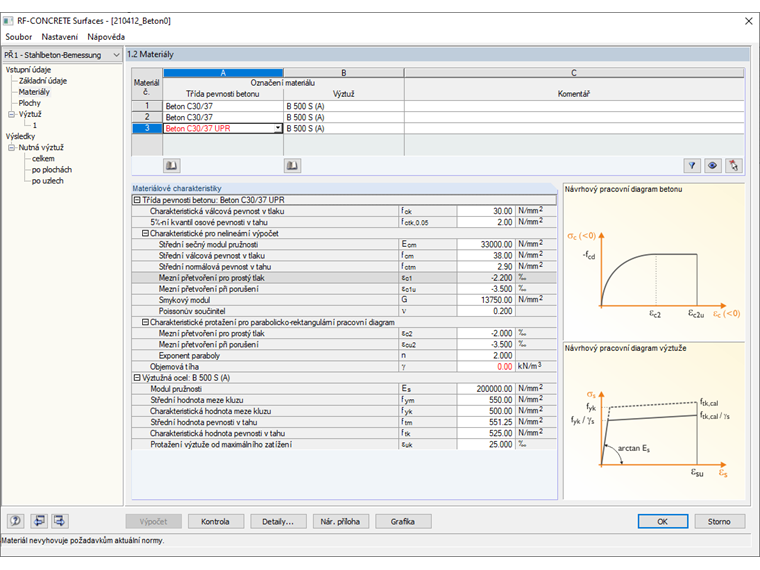Click the RF-CONCRETE application title icon

tap(8, 21)
